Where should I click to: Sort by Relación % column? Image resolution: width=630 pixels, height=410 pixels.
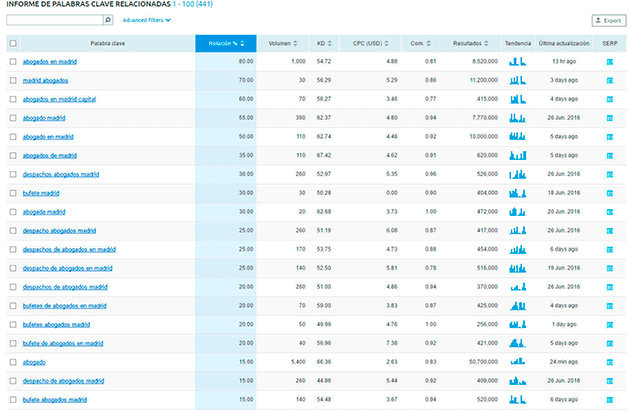coord(226,43)
